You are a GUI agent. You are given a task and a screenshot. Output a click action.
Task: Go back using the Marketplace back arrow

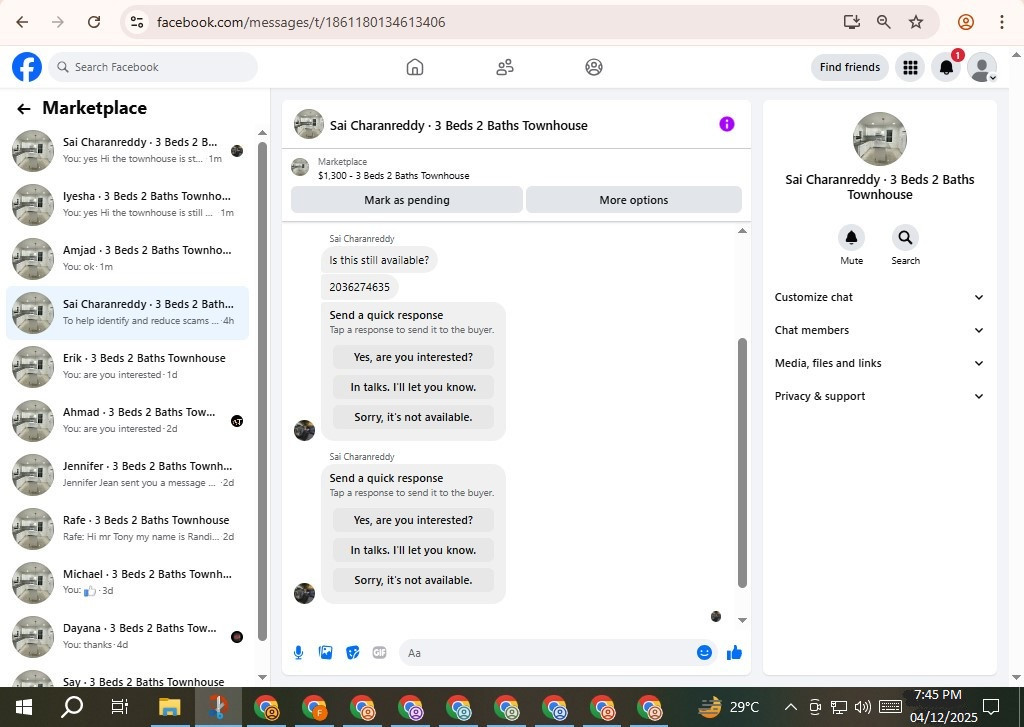24,109
